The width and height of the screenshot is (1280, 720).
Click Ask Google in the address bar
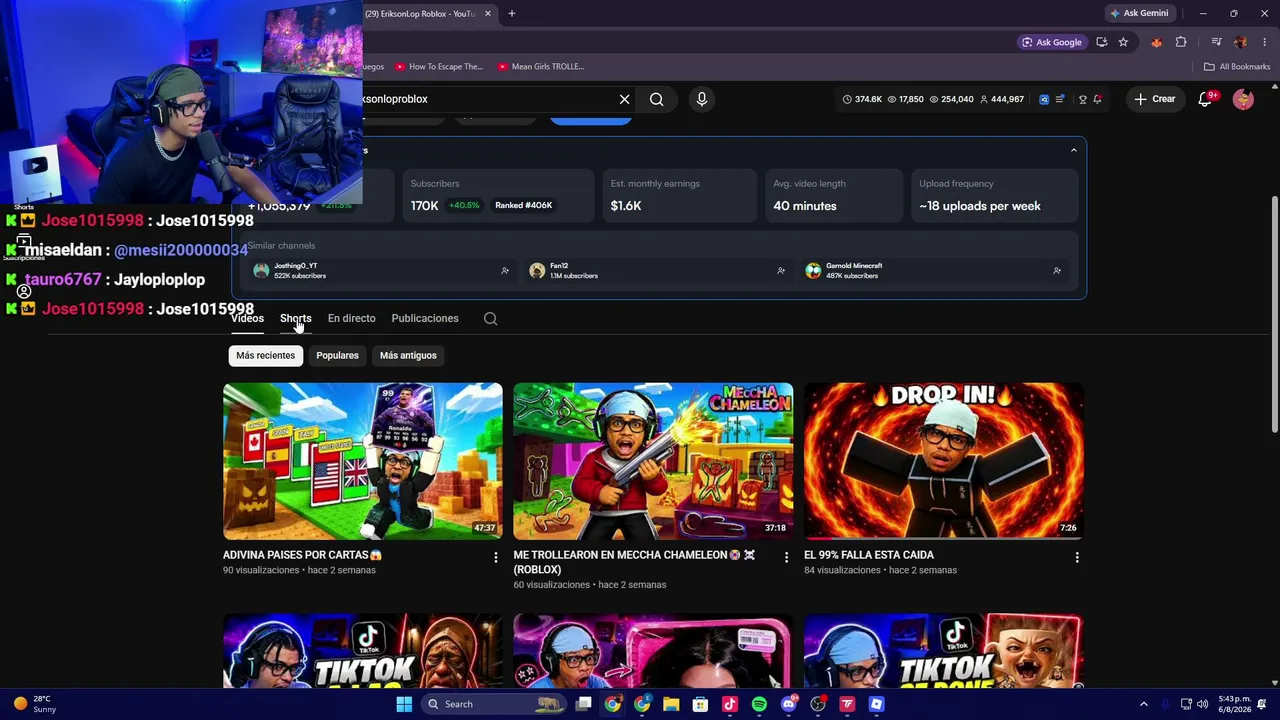pyautogui.click(x=1051, y=42)
